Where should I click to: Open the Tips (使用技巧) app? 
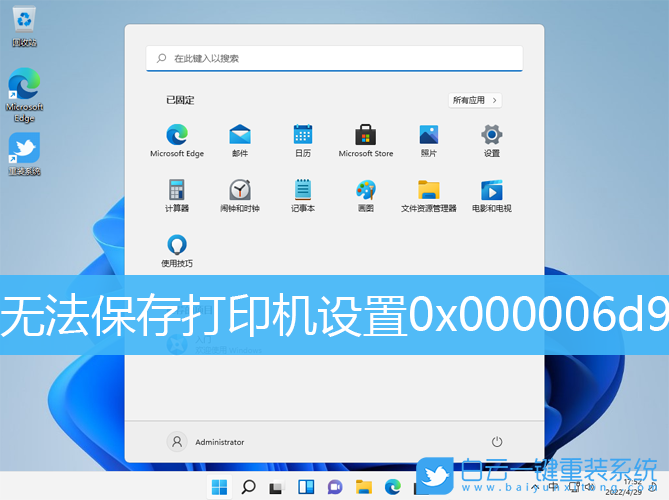(177, 251)
